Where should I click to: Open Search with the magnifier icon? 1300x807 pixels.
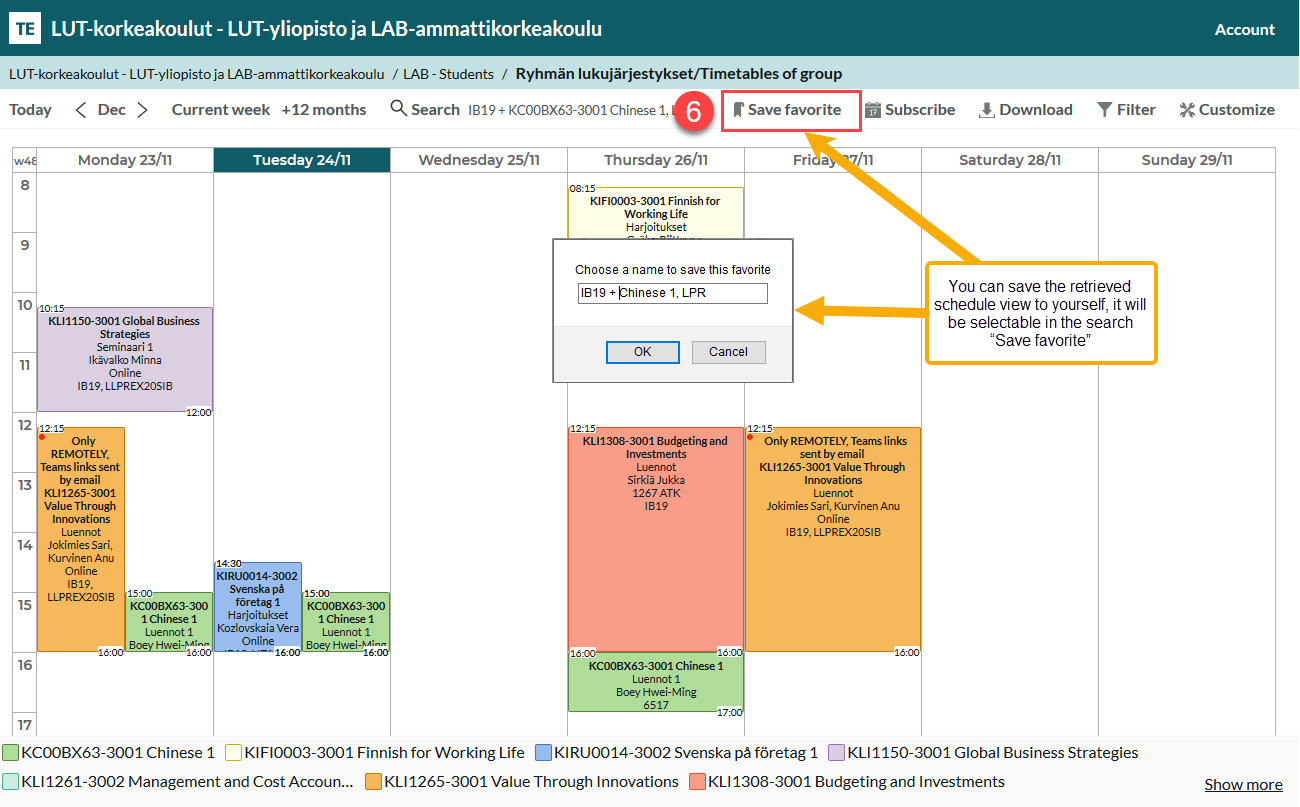[399, 109]
